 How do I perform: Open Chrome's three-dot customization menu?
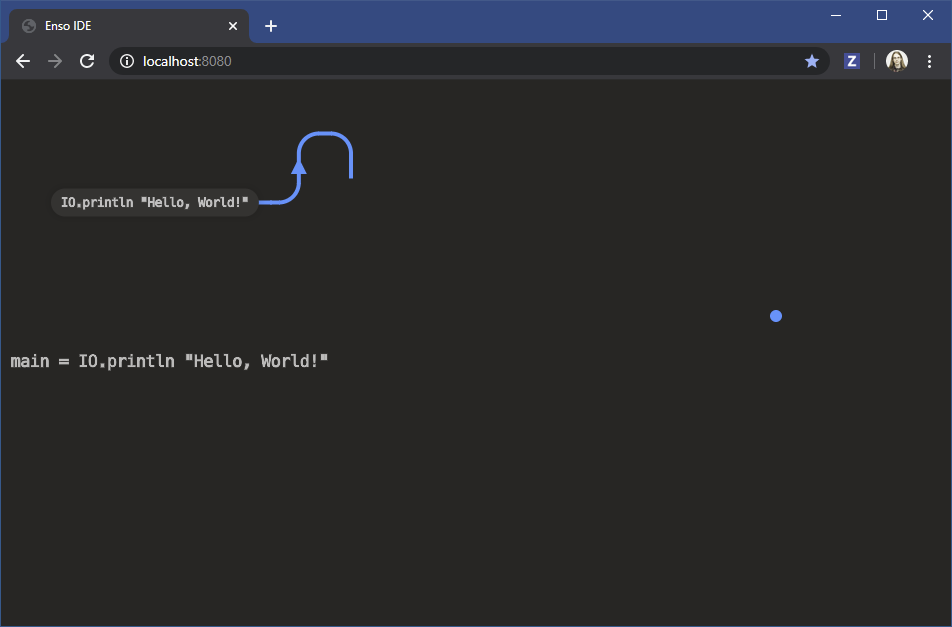[x=931, y=61]
